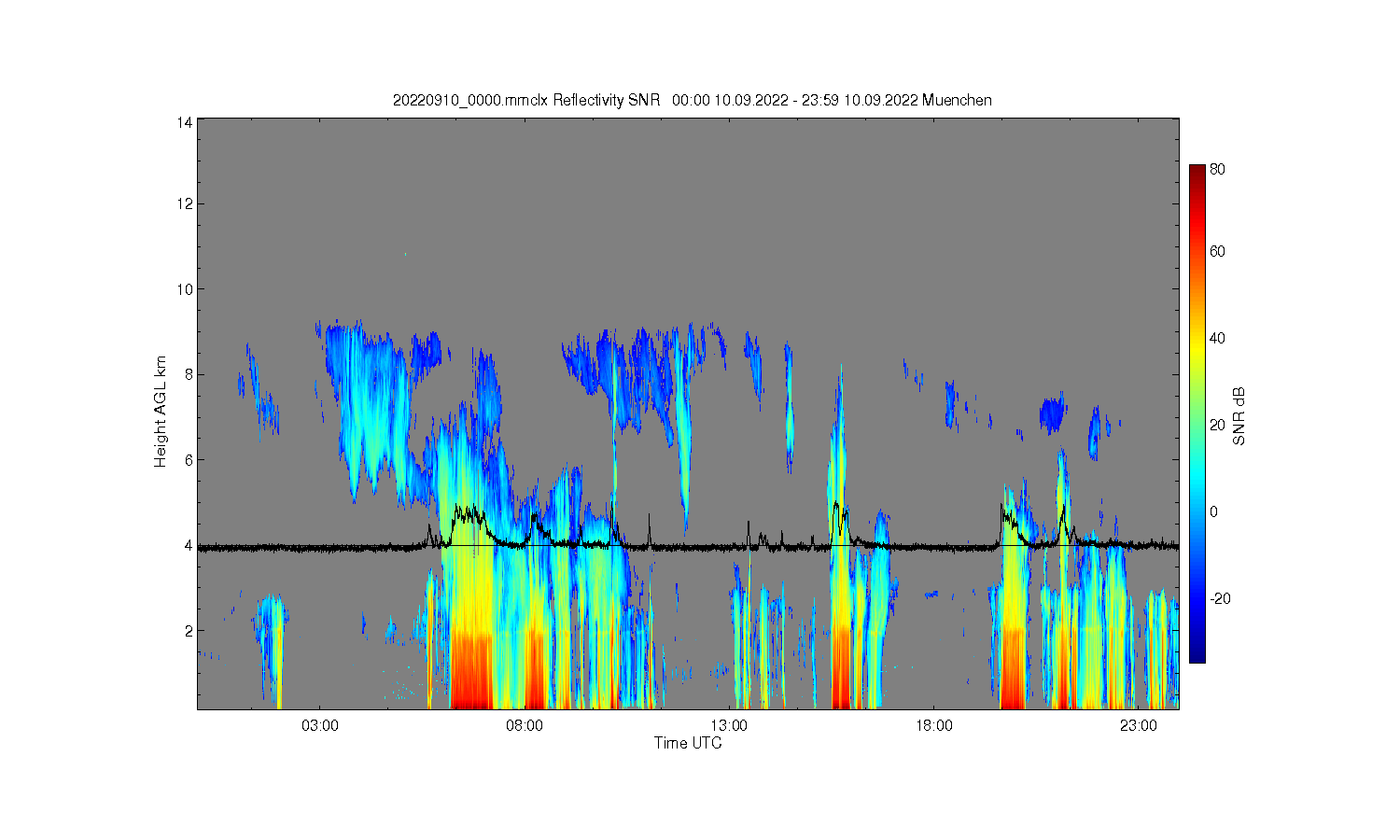The height and width of the screenshot is (840, 1400).
Task: Click the height tick label 10
Action: (x=185, y=289)
